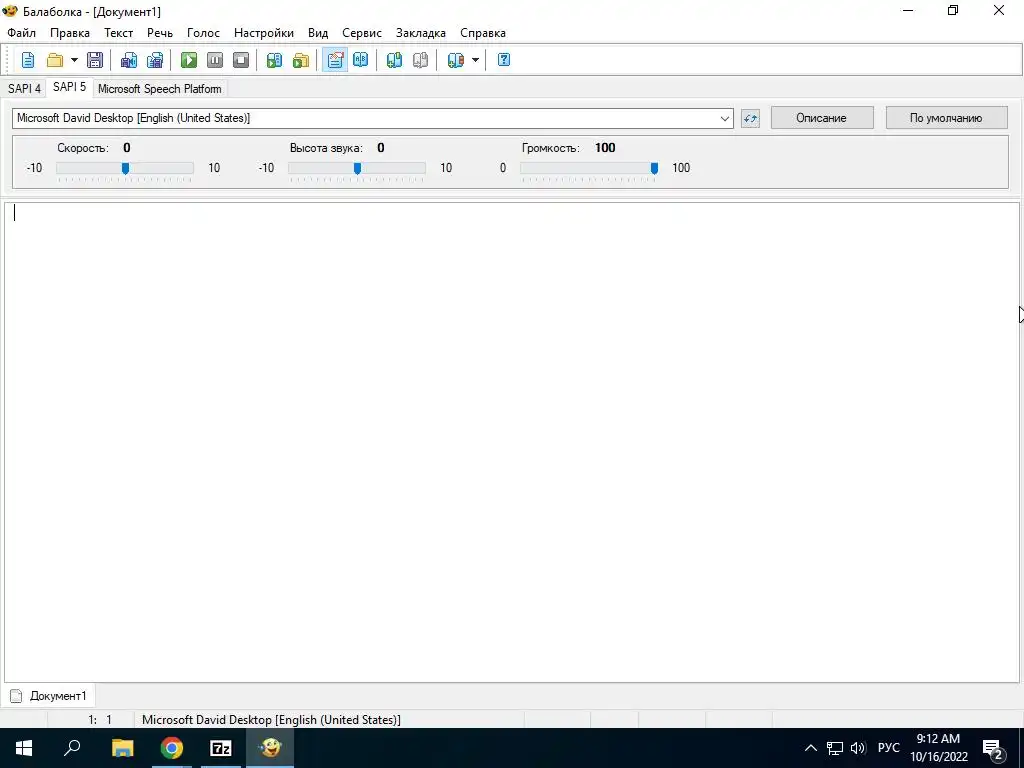Click the named bookmarks icon

(x=455, y=60)
